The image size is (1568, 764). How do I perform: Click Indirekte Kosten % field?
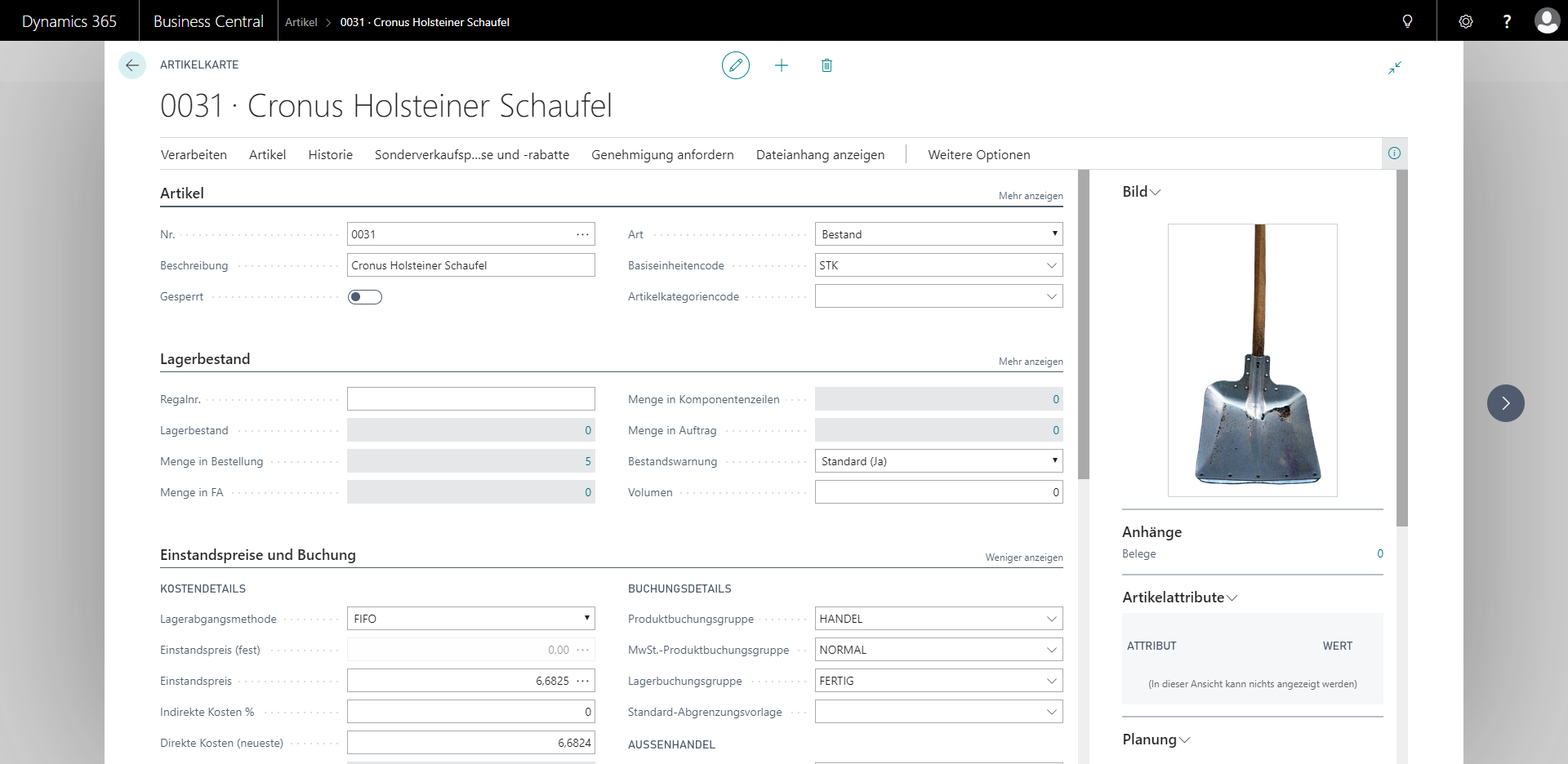point(470,712)
